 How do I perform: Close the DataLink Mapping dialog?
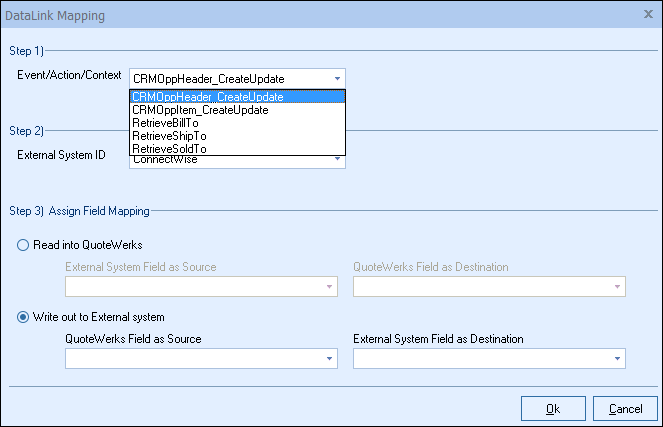point(645,16)
